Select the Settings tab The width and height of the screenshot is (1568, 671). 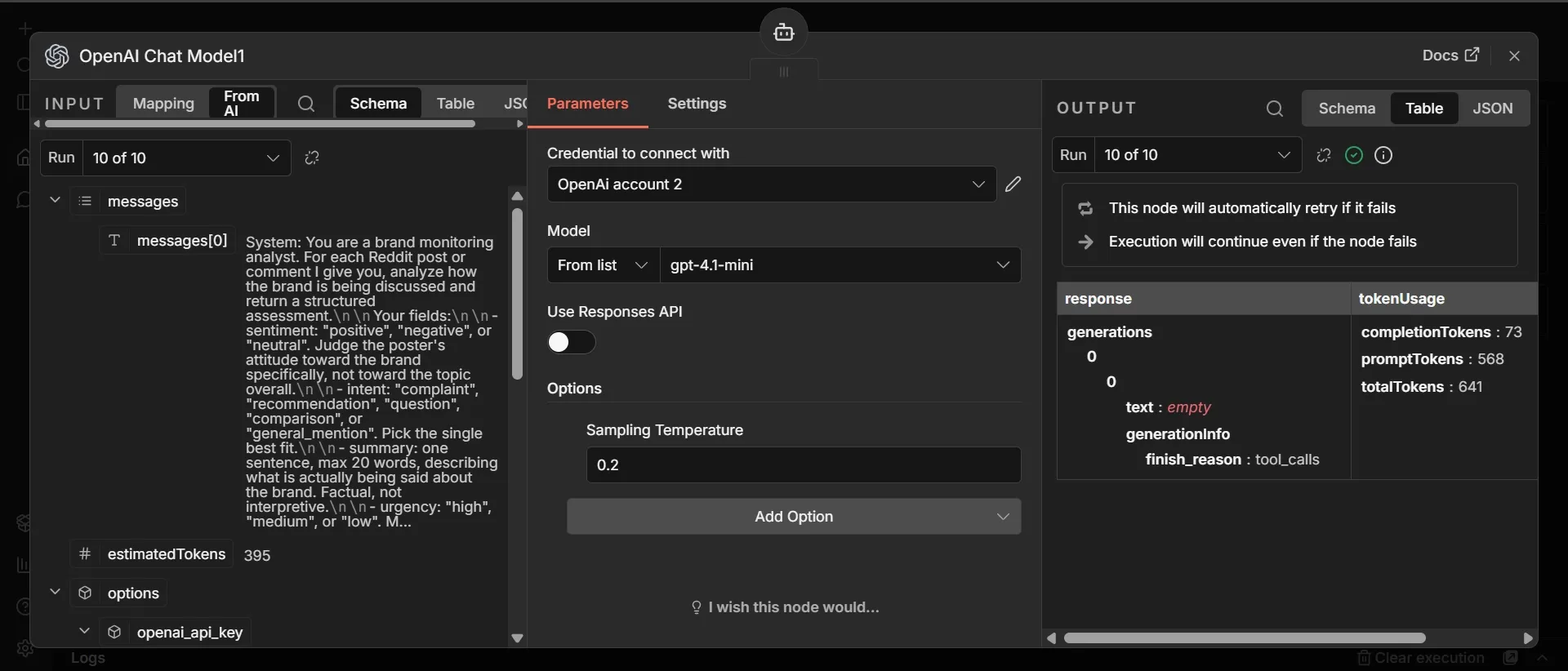pyautogui.click(x=697, y=104)
